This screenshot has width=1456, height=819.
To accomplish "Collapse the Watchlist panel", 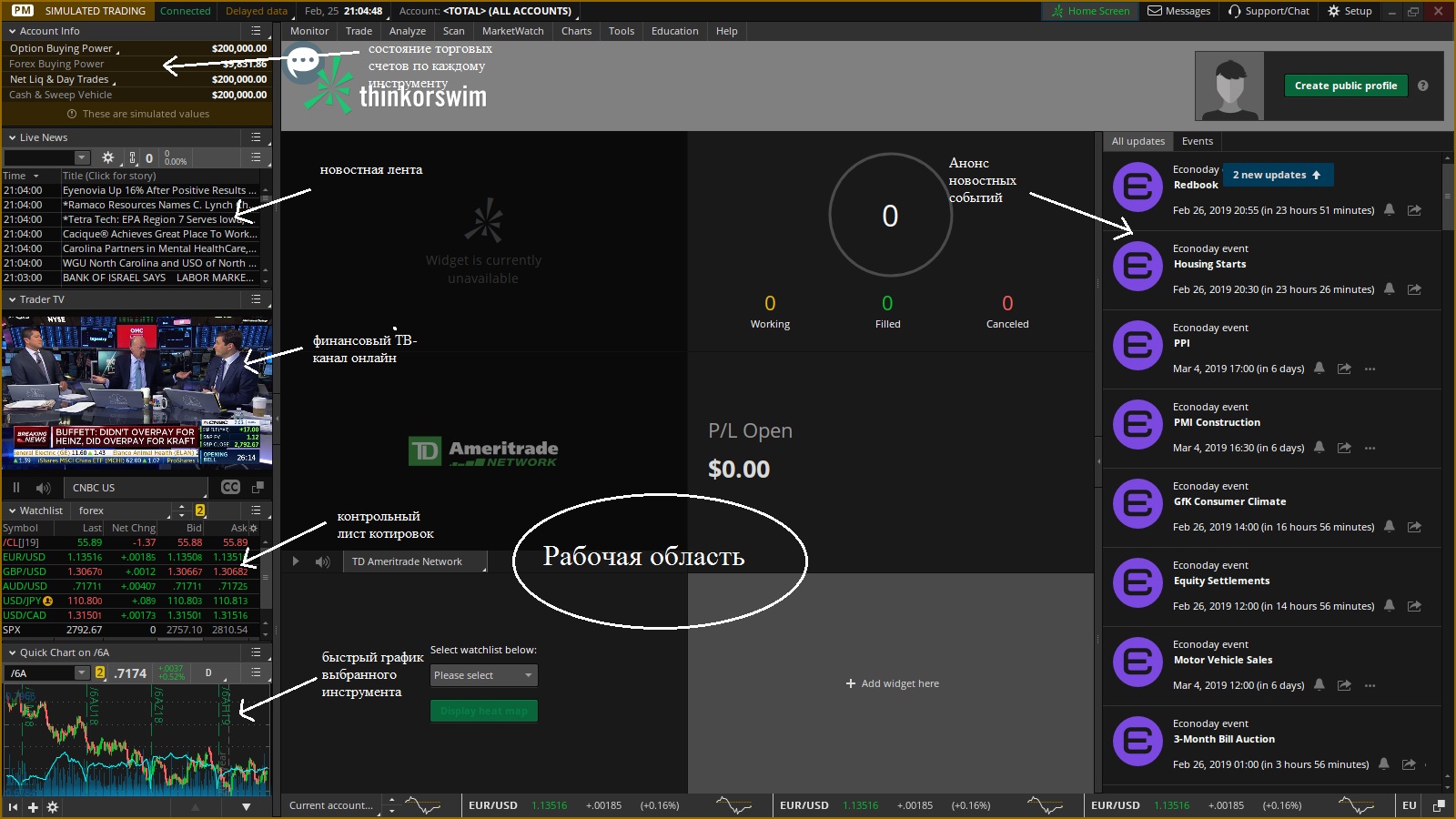I will click(12, 511).
